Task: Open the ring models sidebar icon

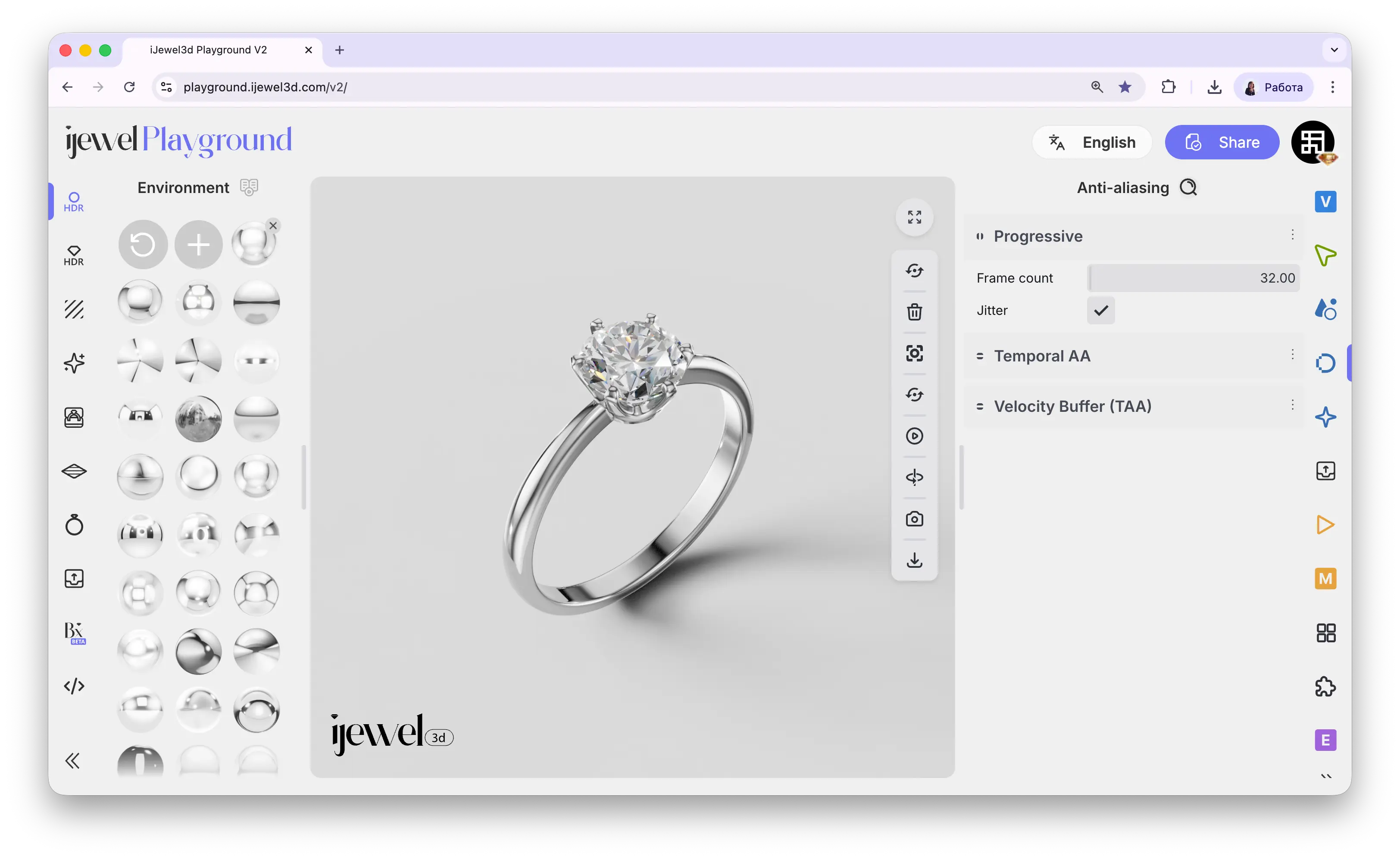Action: pos(74,524)
